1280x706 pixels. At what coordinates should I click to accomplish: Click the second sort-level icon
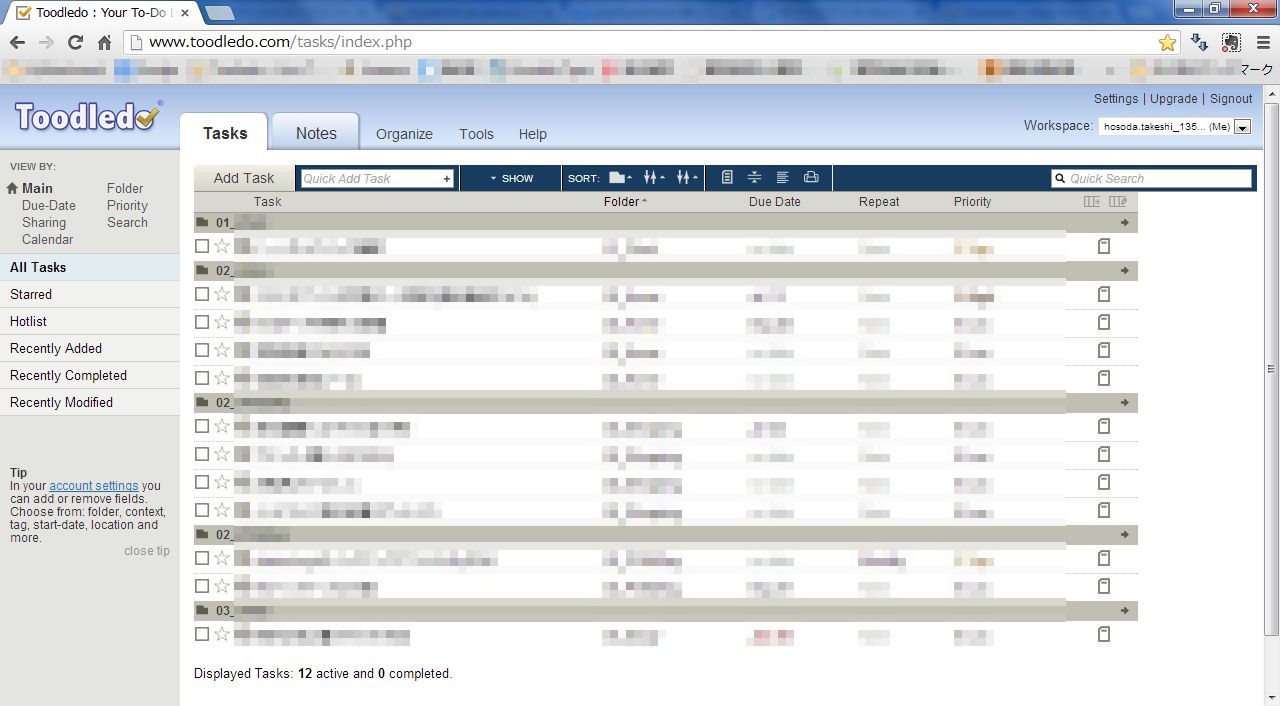coord(654,178)
